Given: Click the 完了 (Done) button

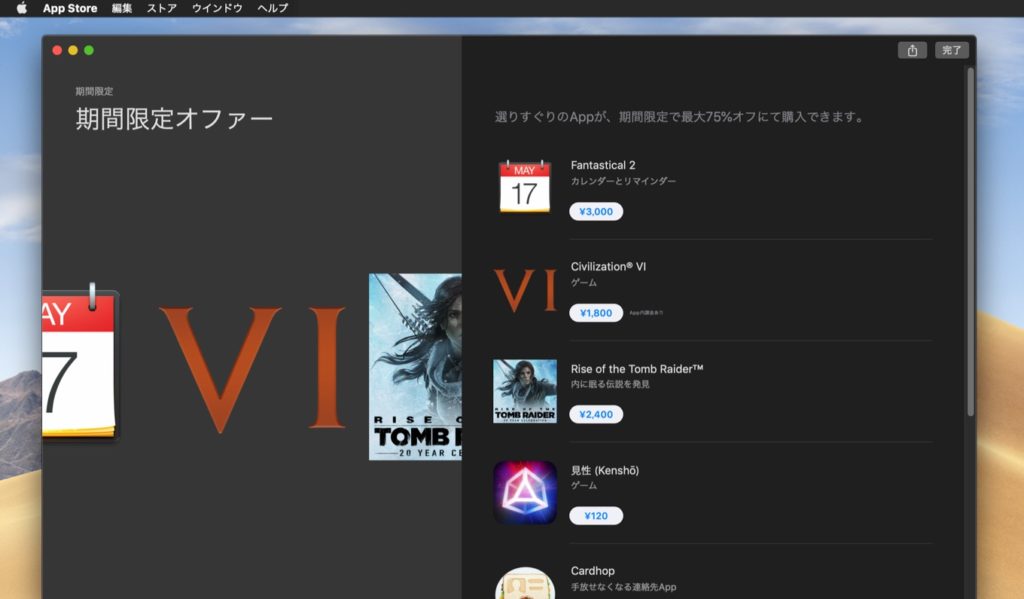Looking at the screenshot, I should pyautogui.click(x=951, y=49).
